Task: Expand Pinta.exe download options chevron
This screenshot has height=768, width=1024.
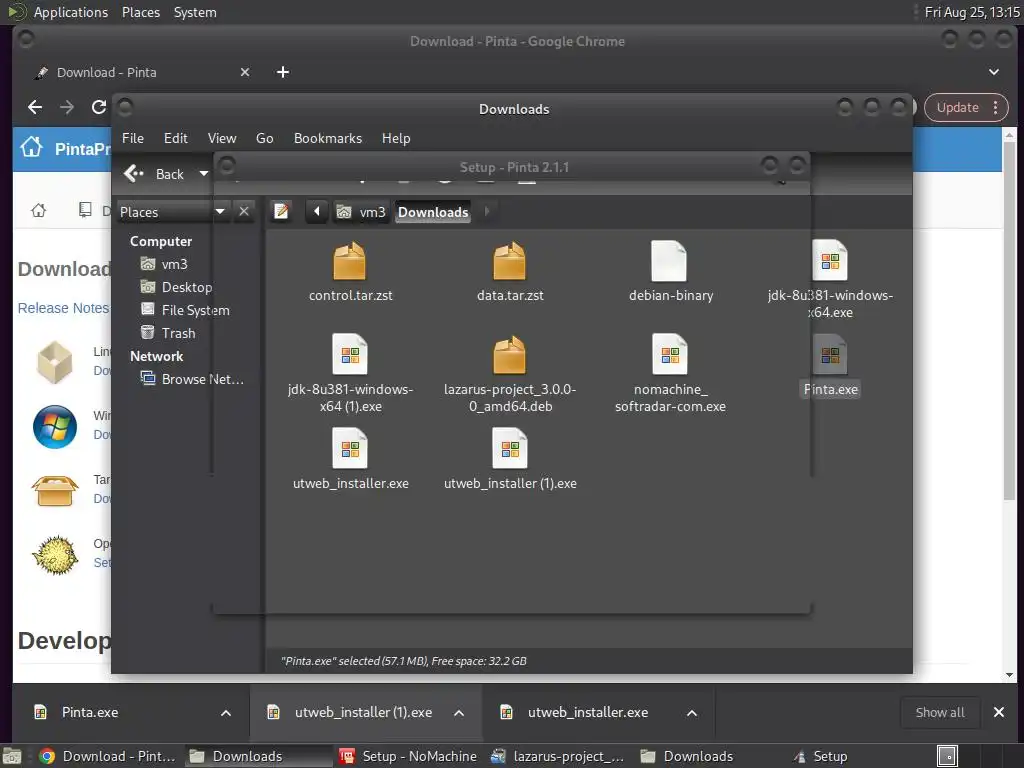Action: tap(226, 712)
